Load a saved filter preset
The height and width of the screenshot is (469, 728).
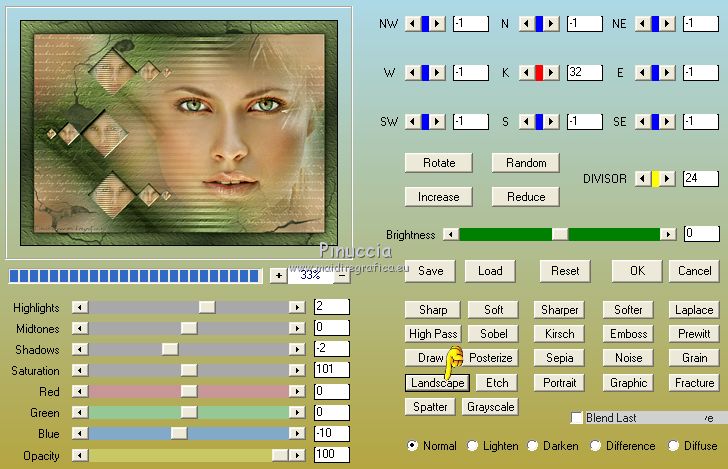tap(490, 271)
